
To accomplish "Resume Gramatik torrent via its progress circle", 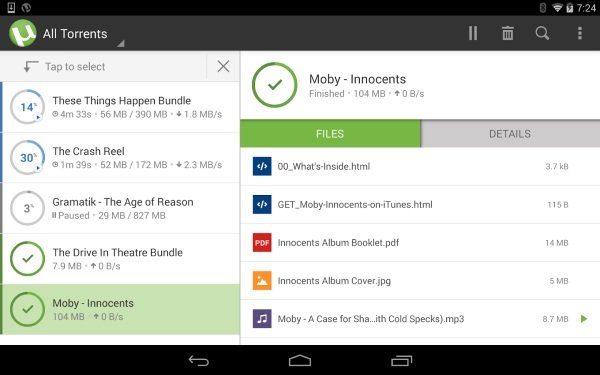I will point(27,208).
